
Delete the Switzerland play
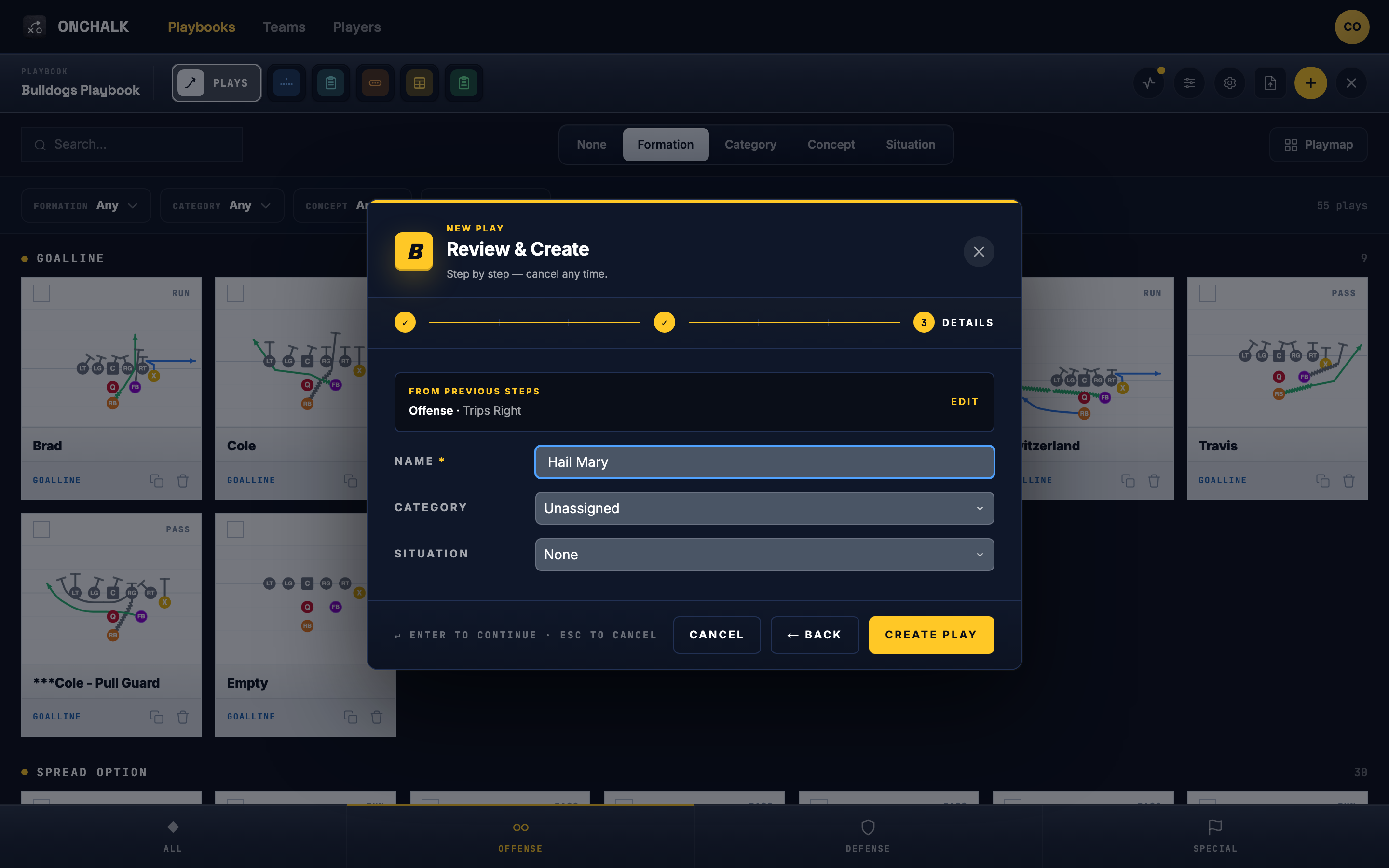[1154, 480]
